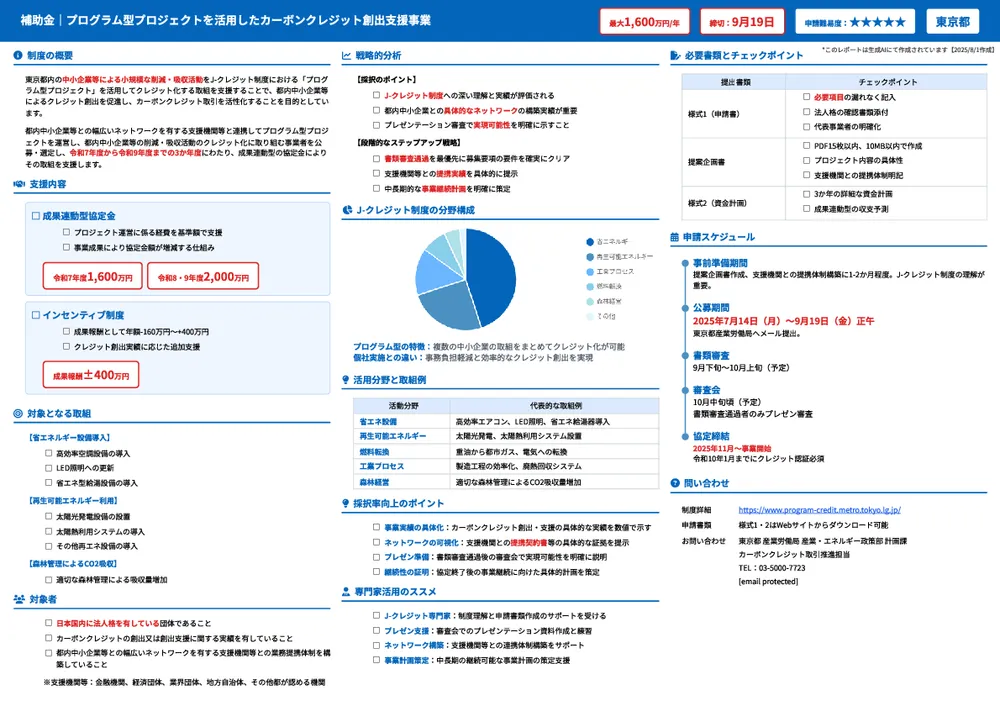Tick the プロジェクト内容の具体性 checkbox

(806, 160)
